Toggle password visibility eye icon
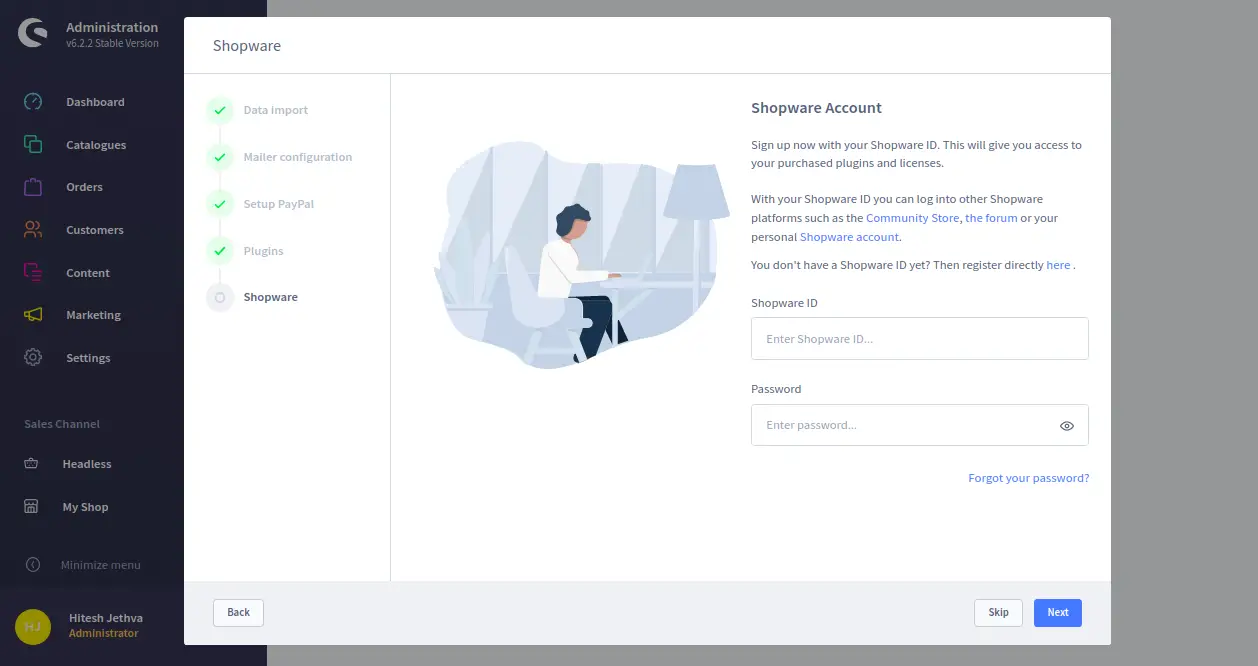 [x=1067, y=426]
